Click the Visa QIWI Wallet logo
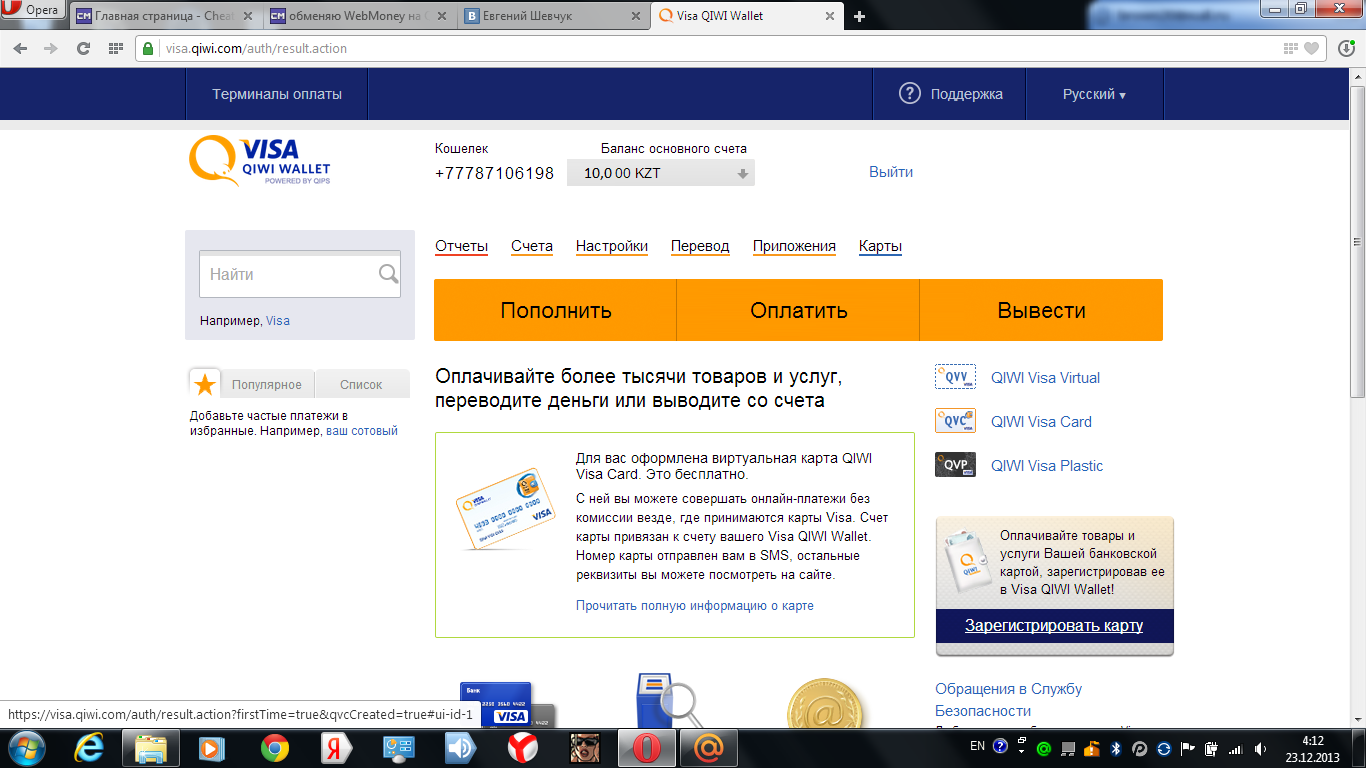Screen dimensions: 1366x768 tap(260, 160)
